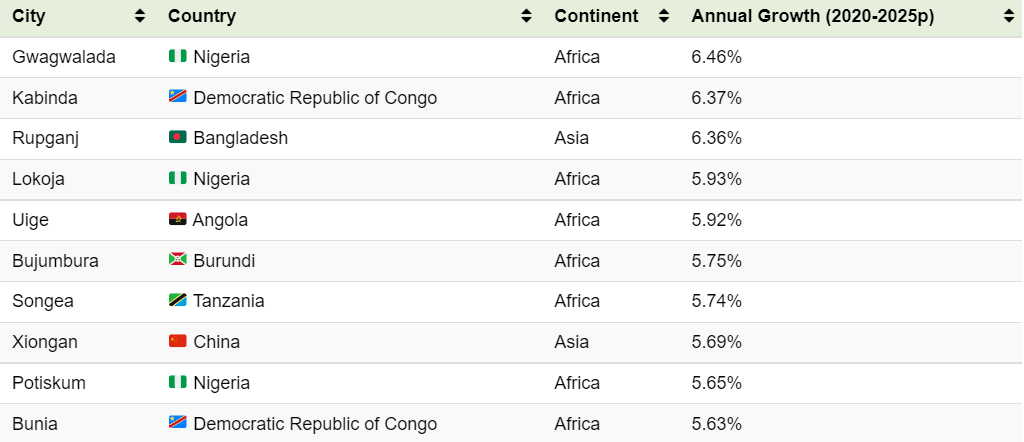Click the Angola flag icon
The height and width of the screenshot is (442, 1024).
pyautogui.click(x=178, y=220)
